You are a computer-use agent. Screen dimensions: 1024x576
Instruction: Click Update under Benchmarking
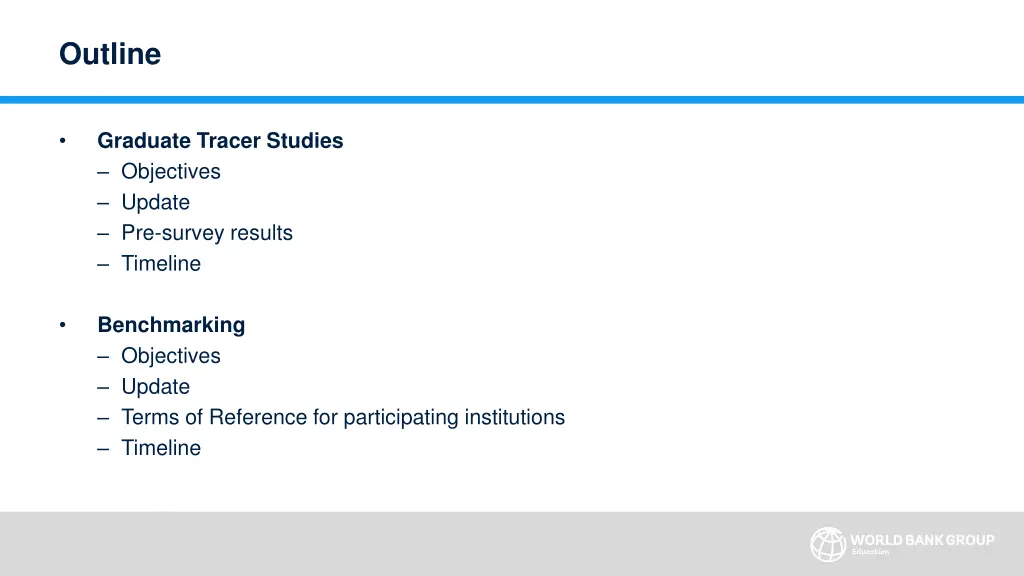155,387
